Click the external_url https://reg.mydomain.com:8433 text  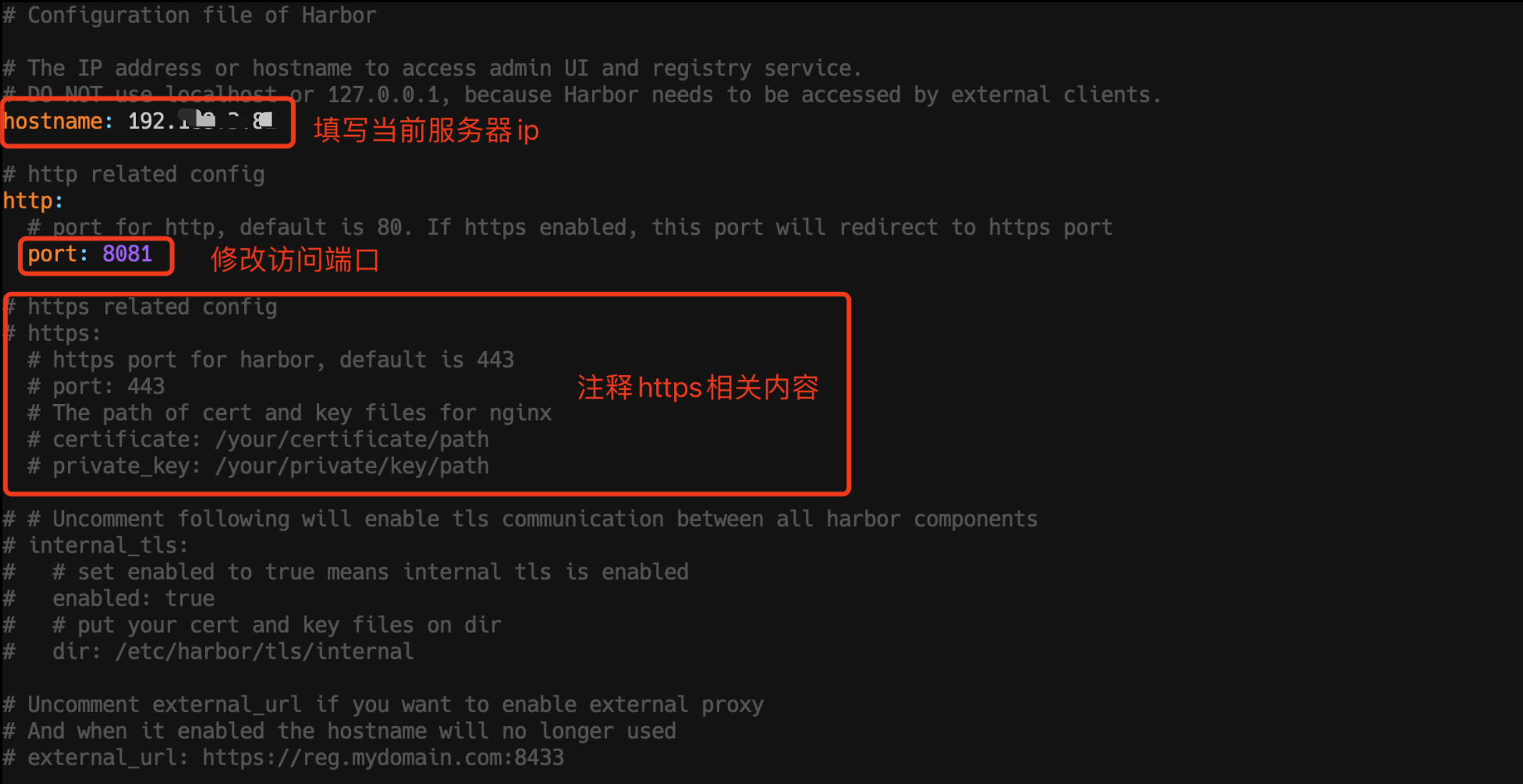[382, 758]
